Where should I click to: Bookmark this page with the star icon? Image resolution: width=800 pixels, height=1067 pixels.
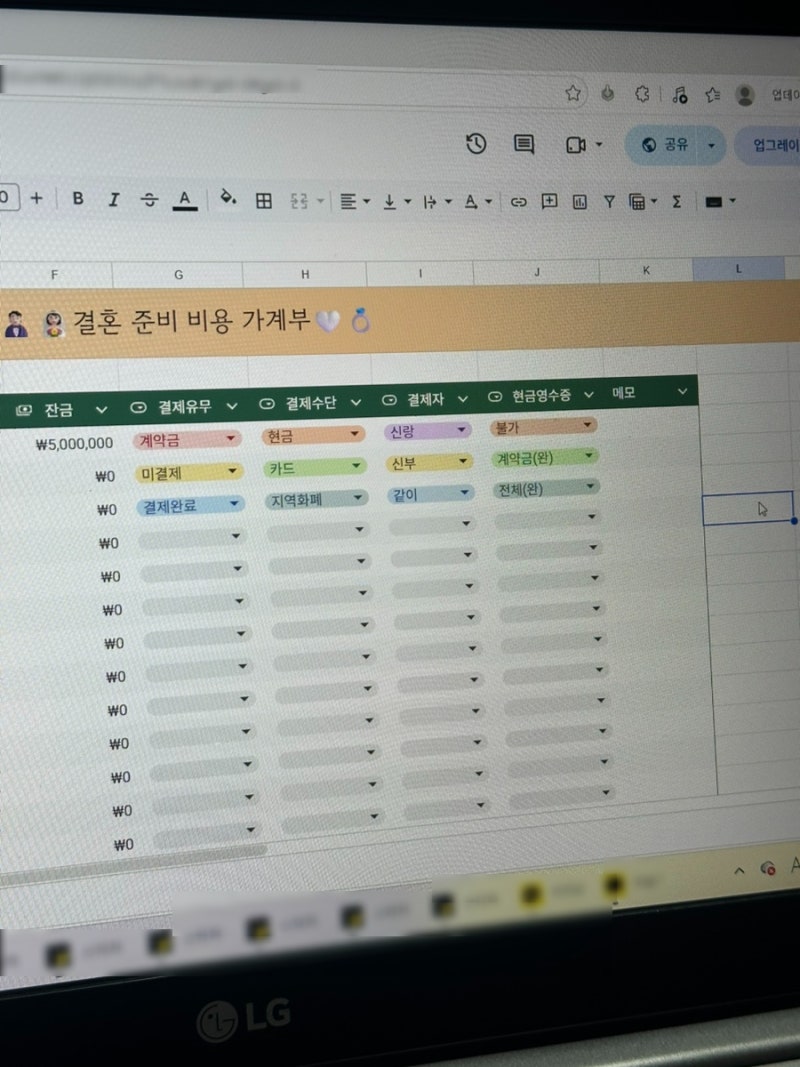(573, 93)
